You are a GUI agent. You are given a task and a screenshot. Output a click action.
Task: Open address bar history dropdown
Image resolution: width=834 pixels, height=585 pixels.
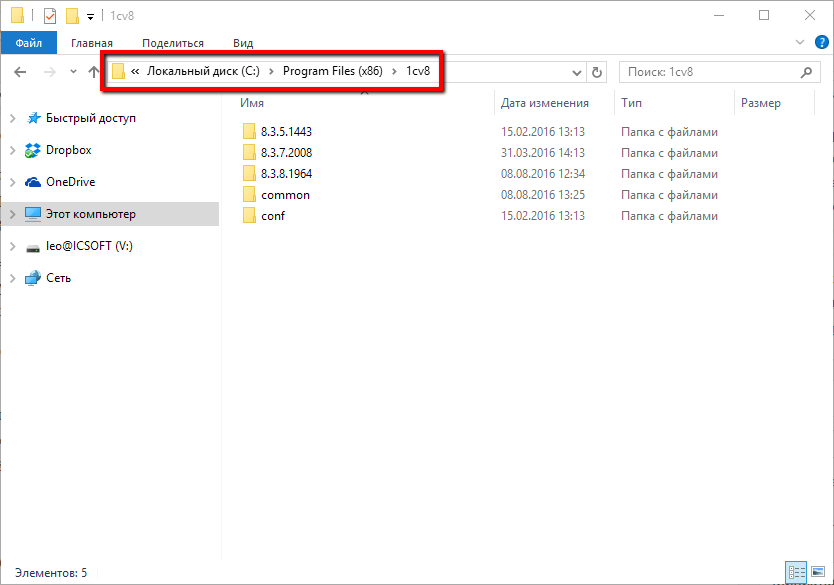tap(577, 72)
